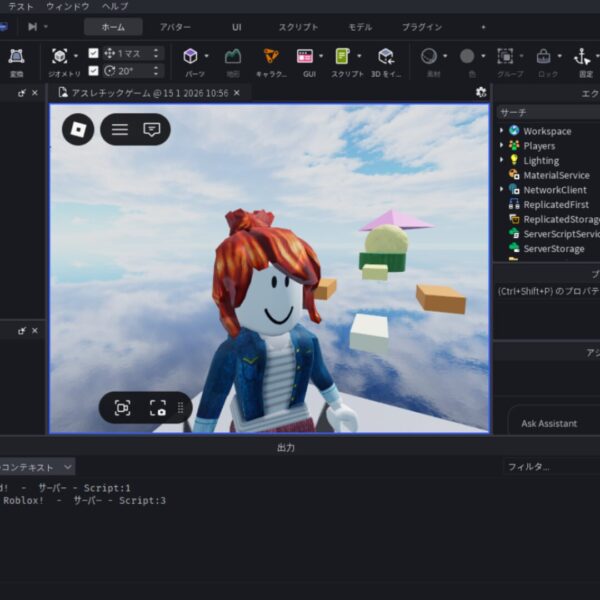Image resolution: width=600 pixels, height=600 pixels.
Task: Click the lock icon in the ribbon
Action: pyautogui.click(x=543, y=56)
